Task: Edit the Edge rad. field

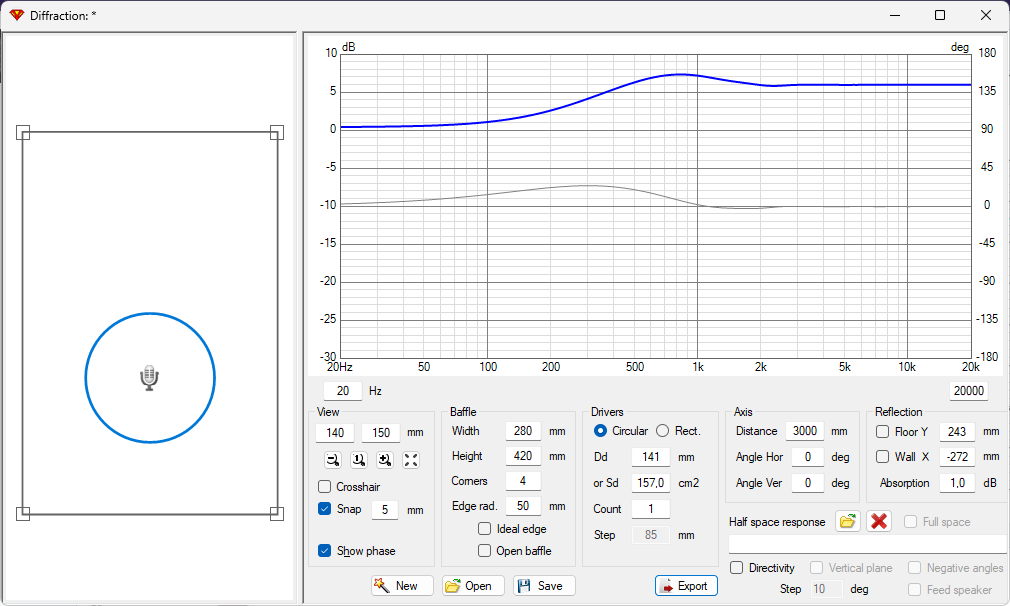Action: (523, 506)
